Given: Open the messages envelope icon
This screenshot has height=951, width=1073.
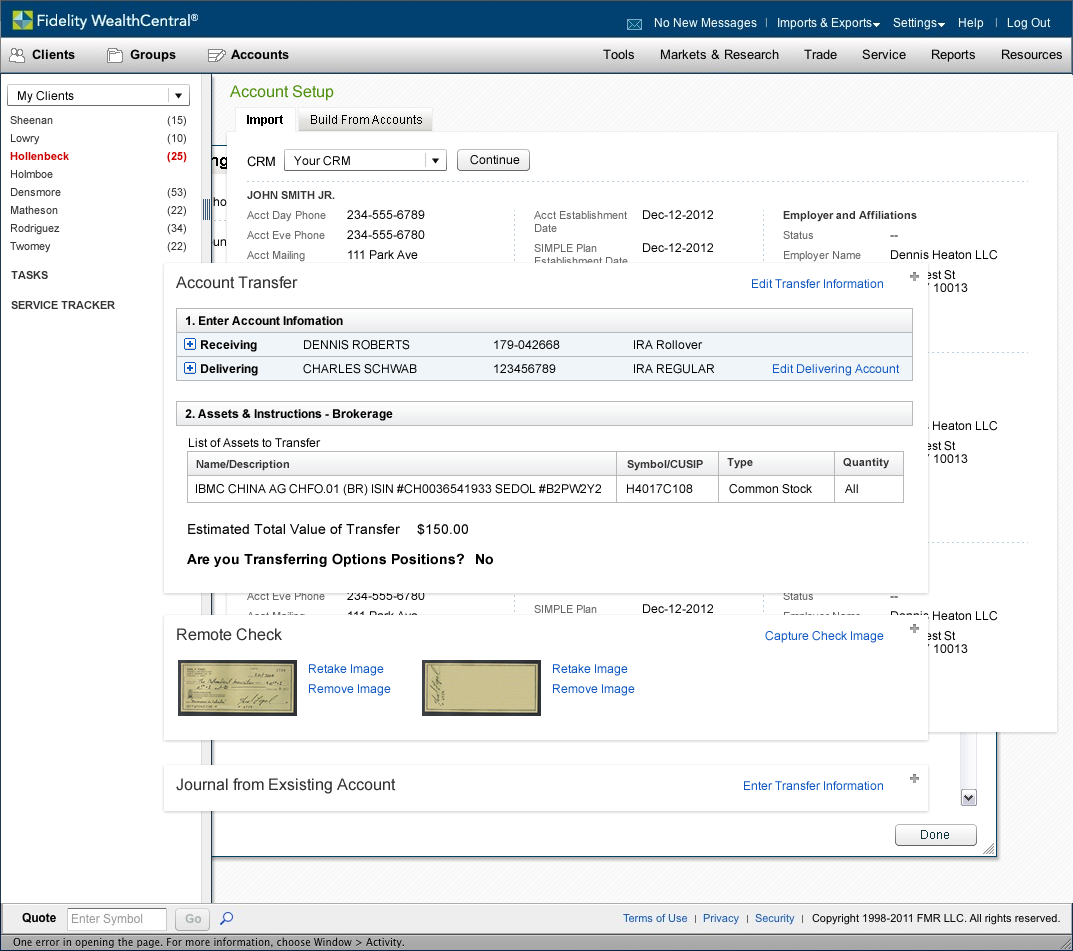Looking at the screenshot, I should click(x=634, y=24).
